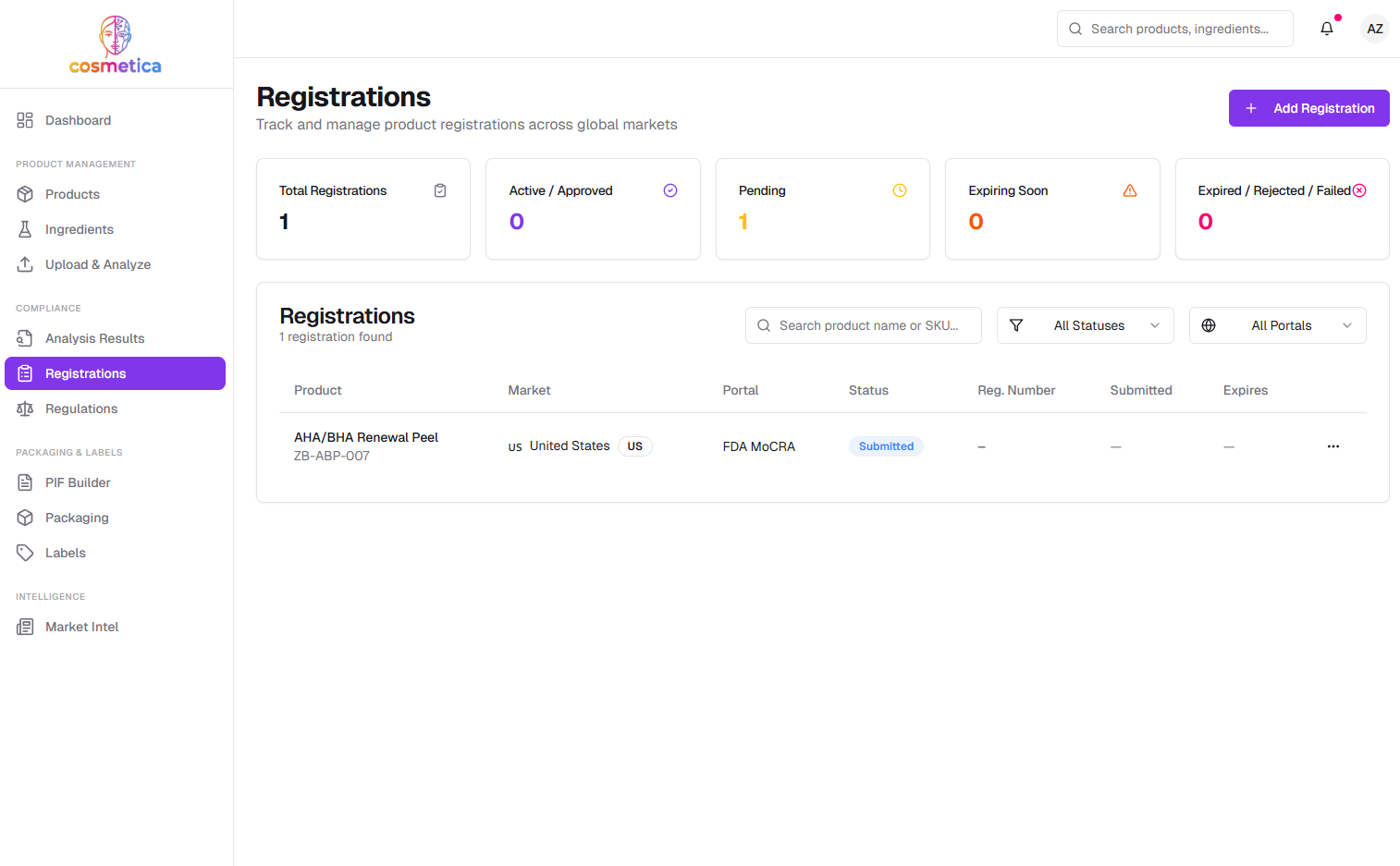Navigate to PIF Builder
The image size is (1400, 866).
tap(78, 482)
